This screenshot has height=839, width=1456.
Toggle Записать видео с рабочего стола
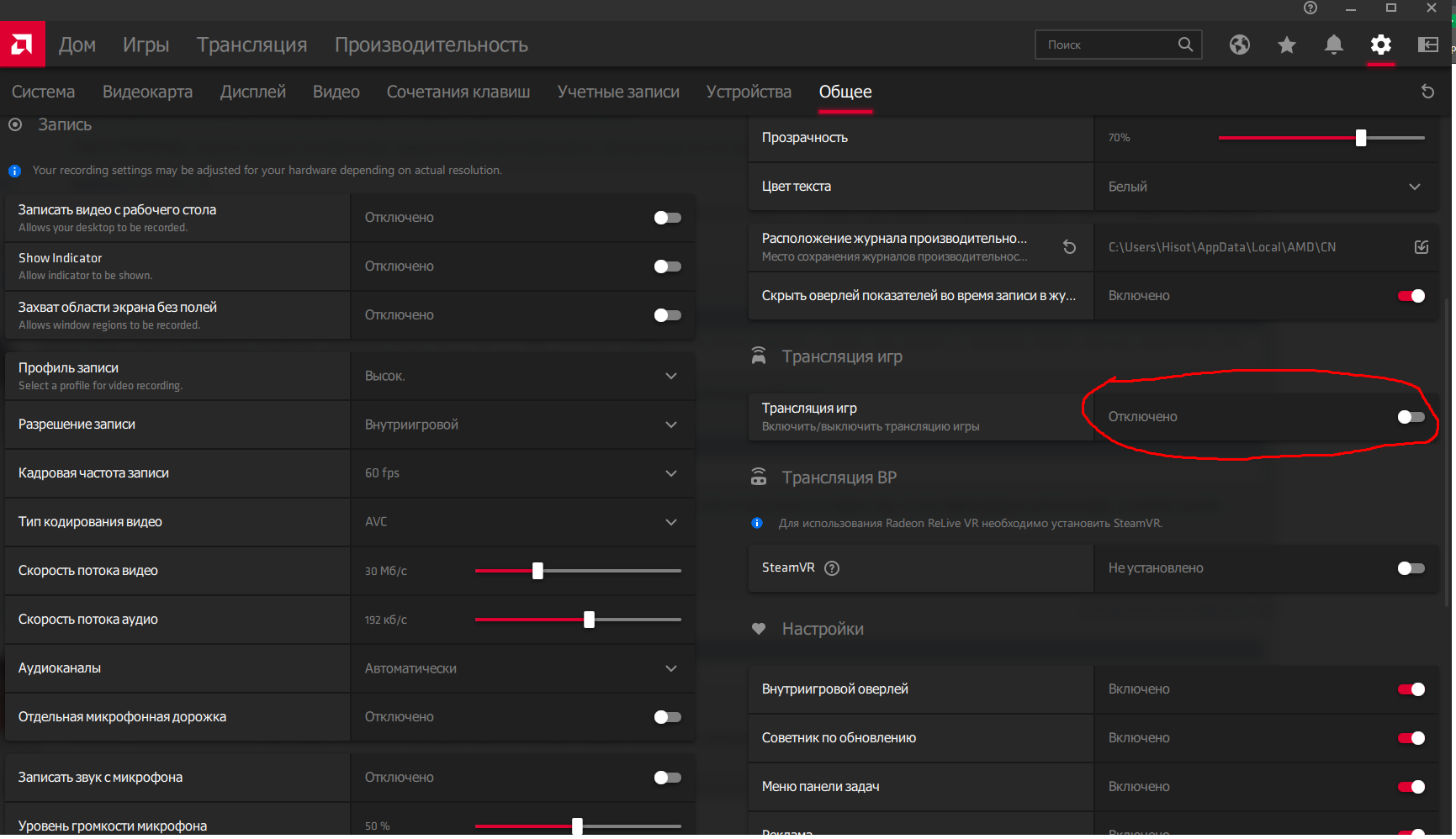click(x=667, y=218)
